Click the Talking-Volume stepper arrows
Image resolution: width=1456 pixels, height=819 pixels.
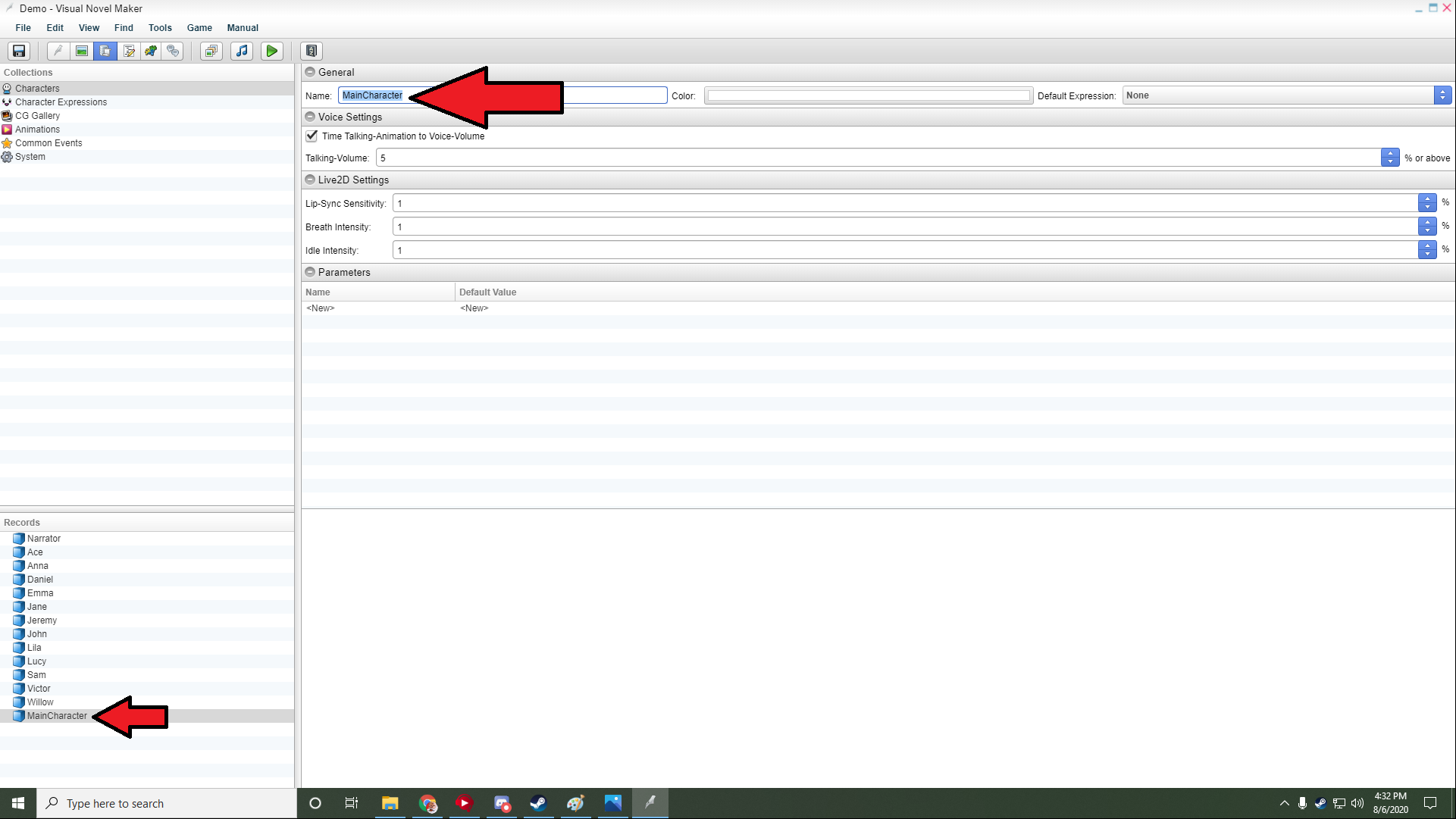tap(1389, 158)
